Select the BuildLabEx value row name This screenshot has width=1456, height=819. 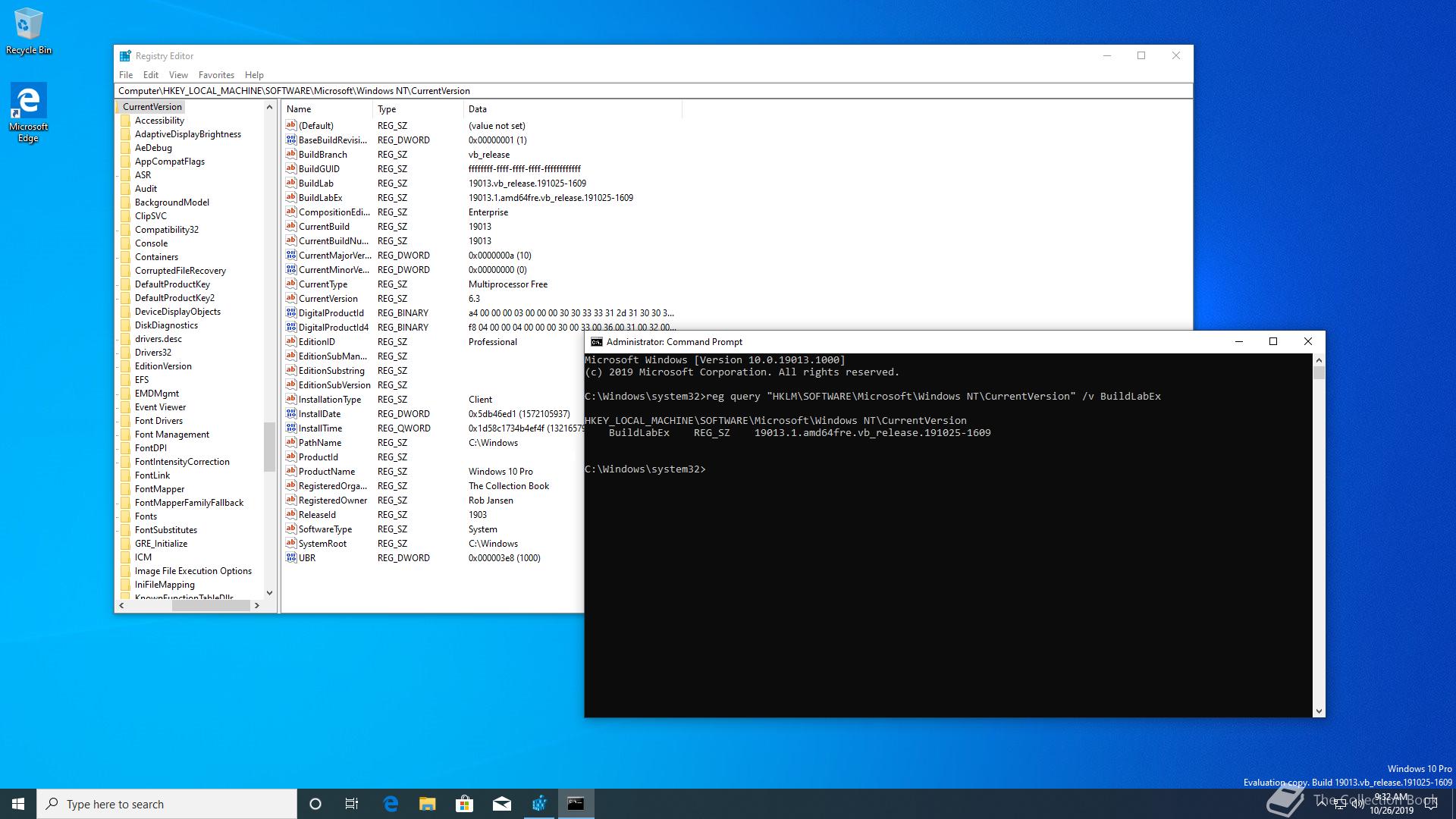[x=320, y=198]
